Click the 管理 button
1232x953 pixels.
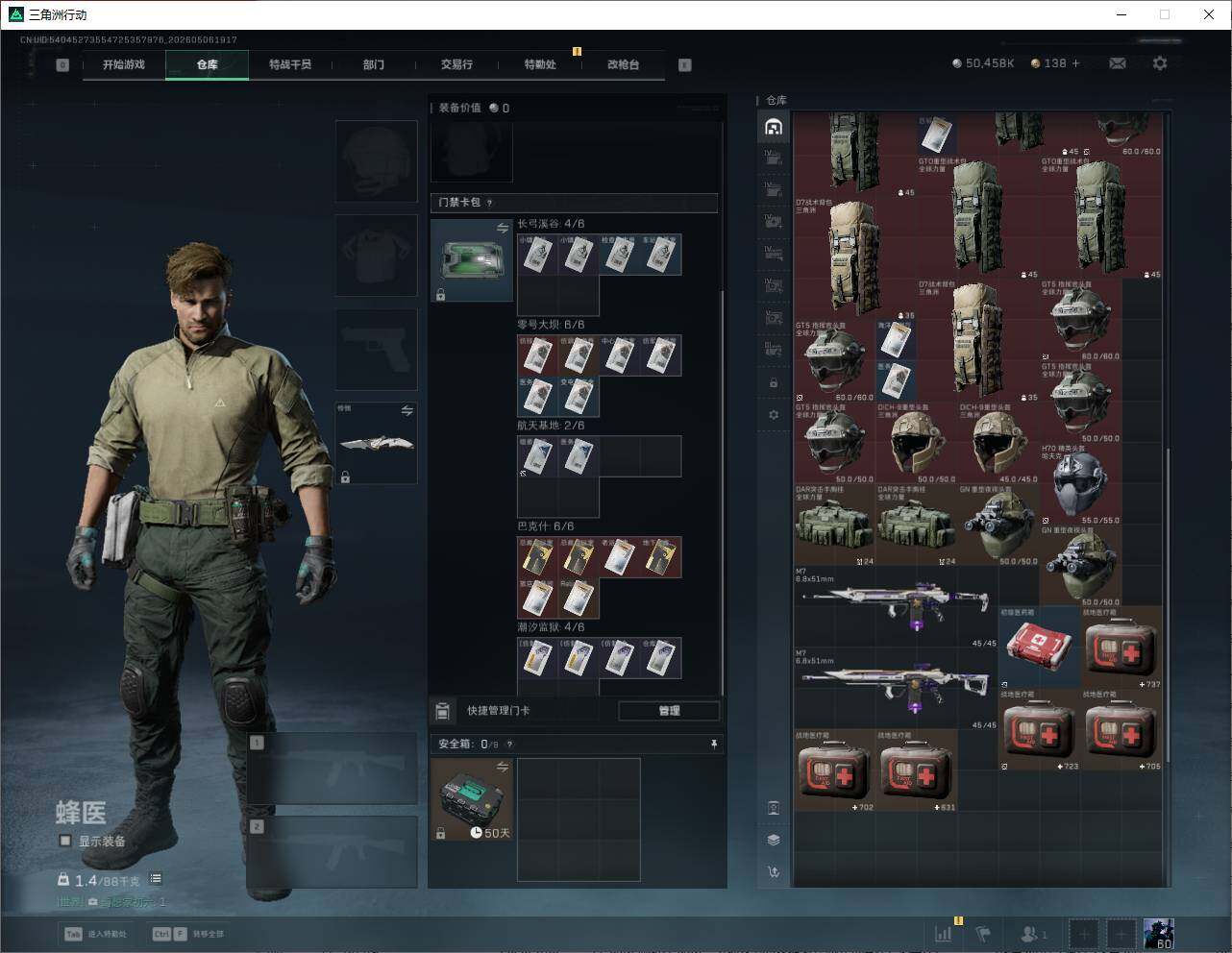point(669,711)
